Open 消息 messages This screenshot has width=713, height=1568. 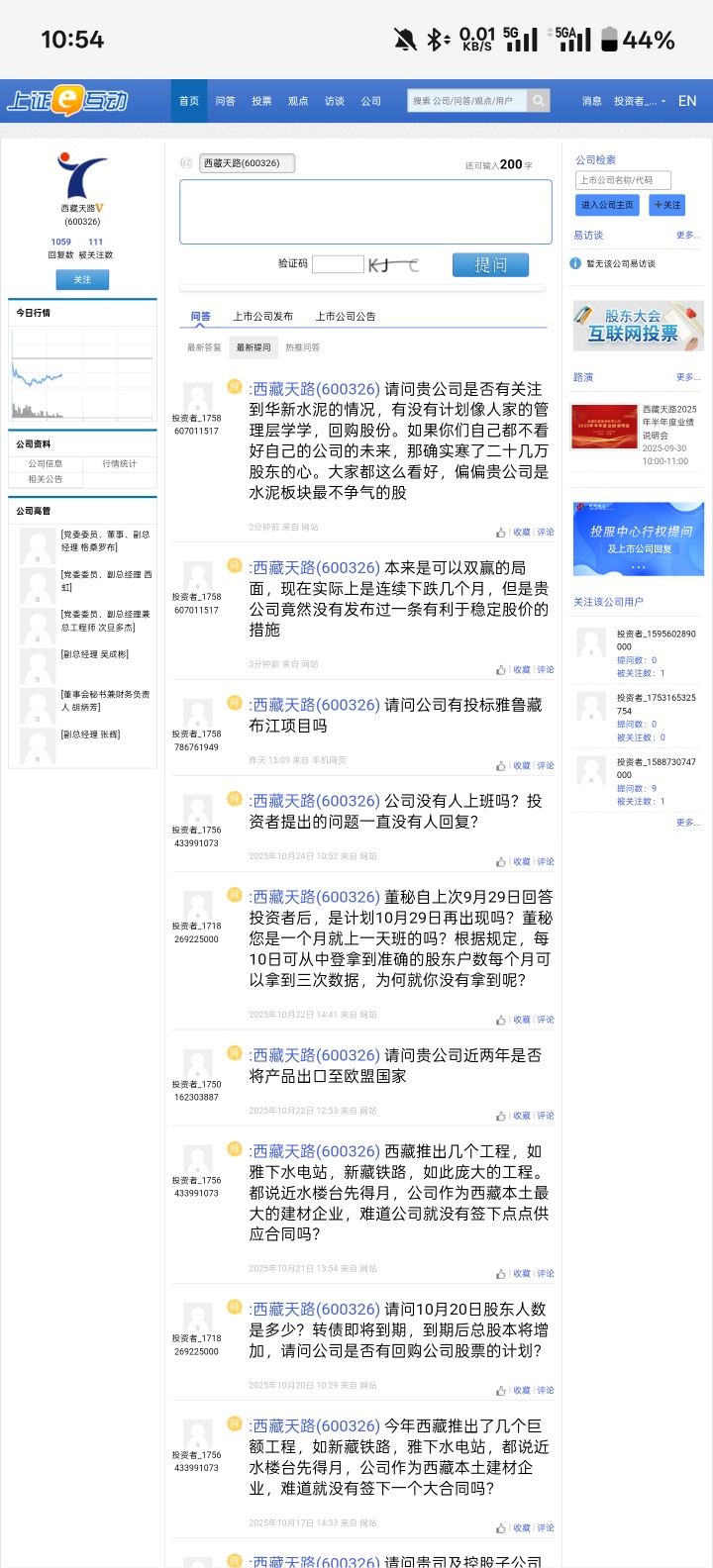(591, 101)
